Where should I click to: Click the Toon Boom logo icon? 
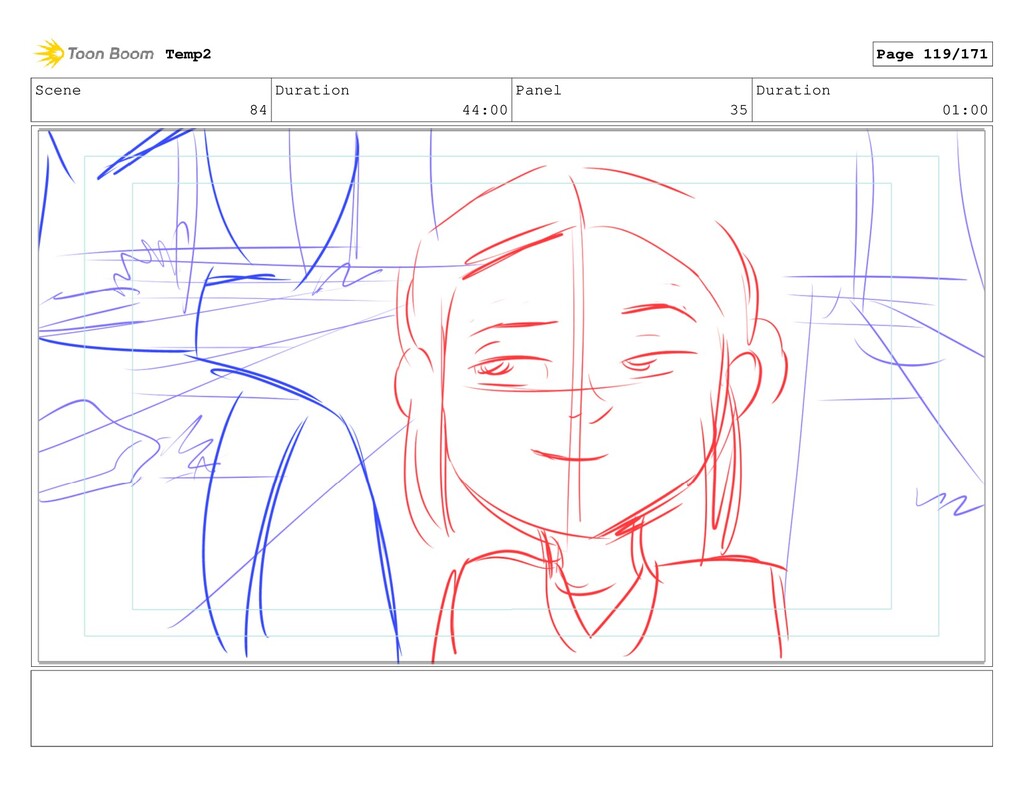tap(49, 53)
